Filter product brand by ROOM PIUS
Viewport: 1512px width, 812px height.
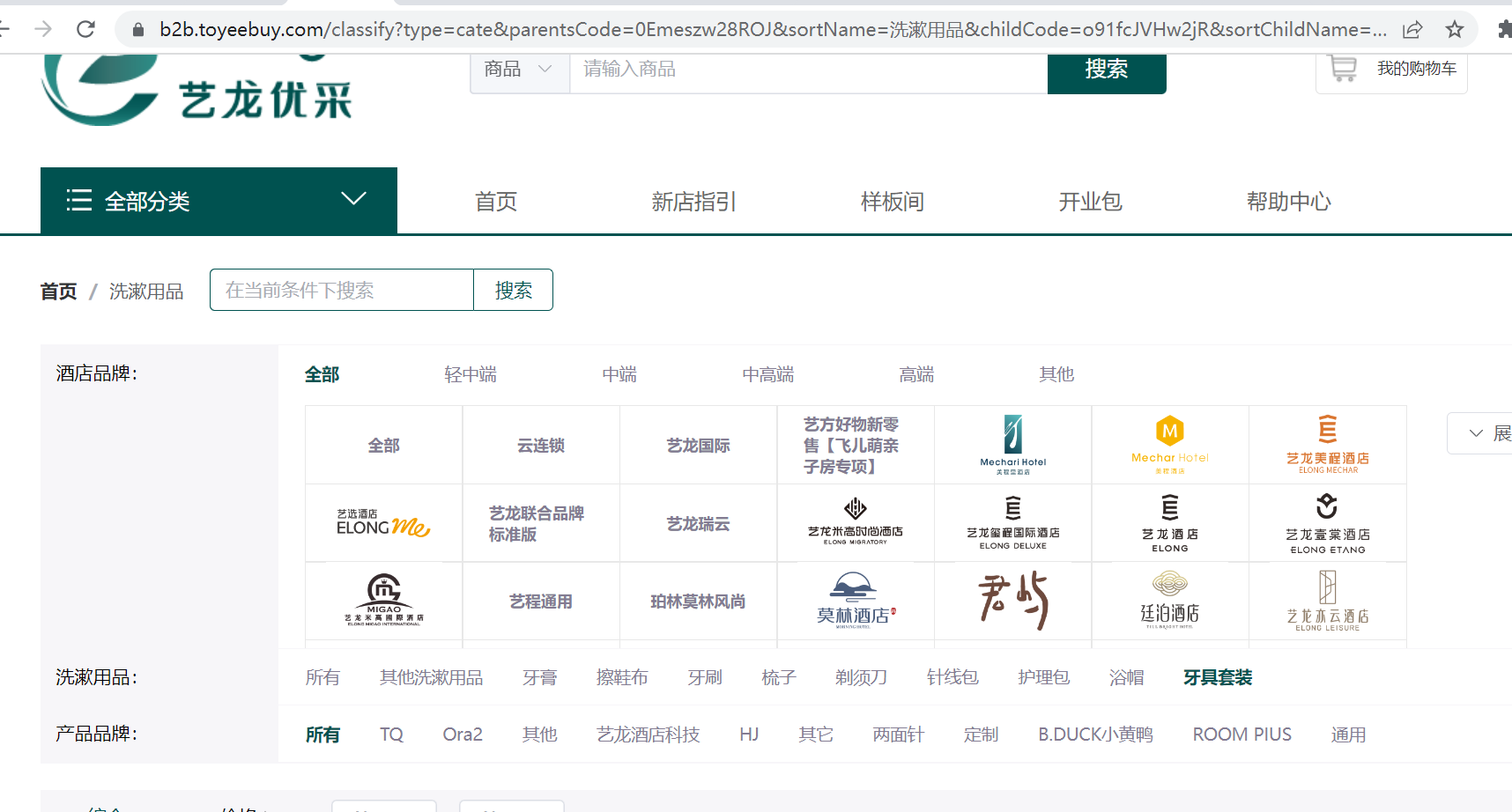point(1241,734)
